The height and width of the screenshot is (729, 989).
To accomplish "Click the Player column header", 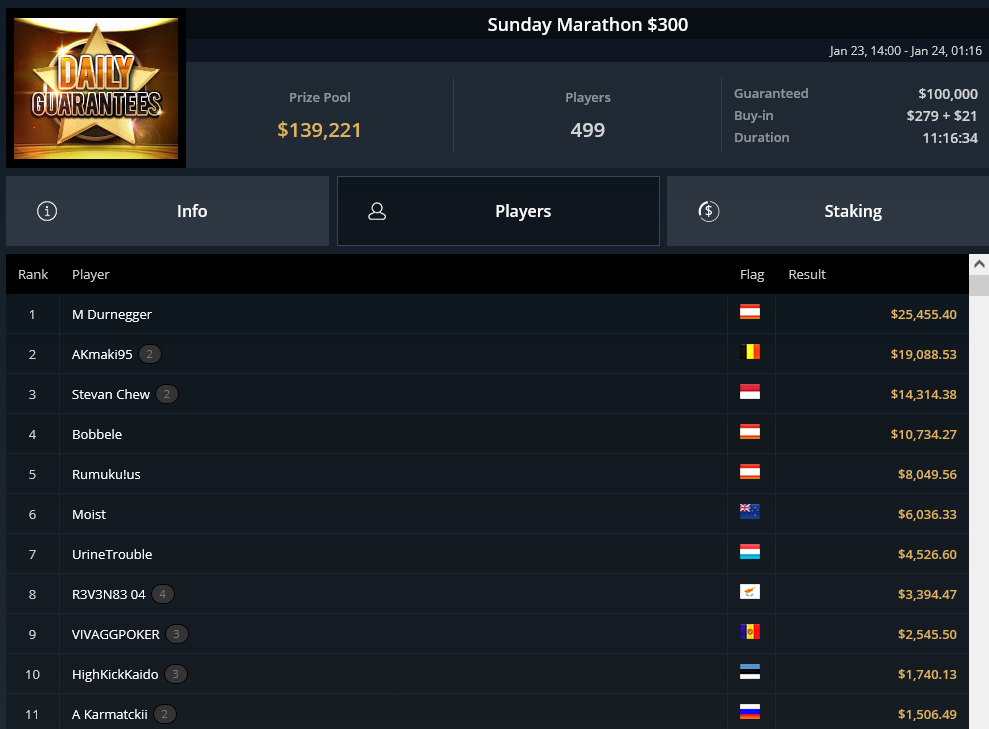I will pos(91,274).
